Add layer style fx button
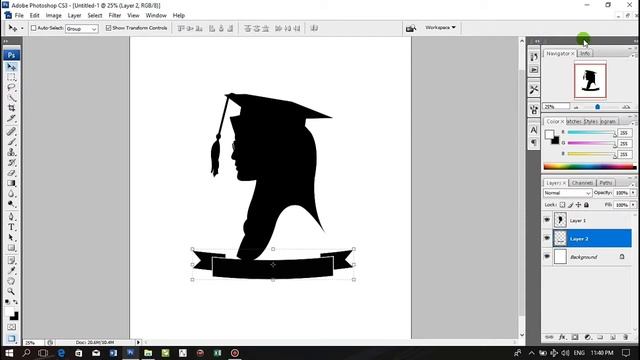Image resolution: width=640 pixels, height=360 pixels. (x=562, y=337)
